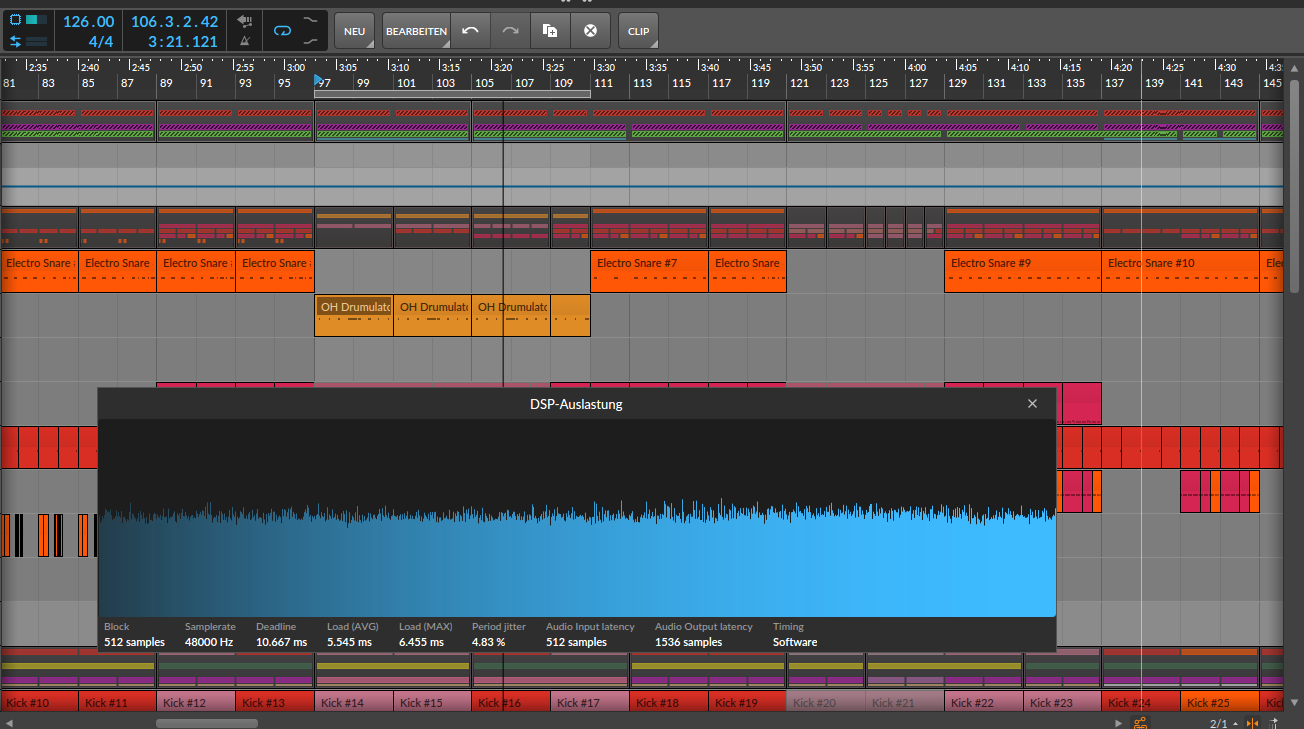The height and width of the screenshot is (729, 1304).
Task: Toggle the pre-roll count-in icon
Action: point(245,20)
